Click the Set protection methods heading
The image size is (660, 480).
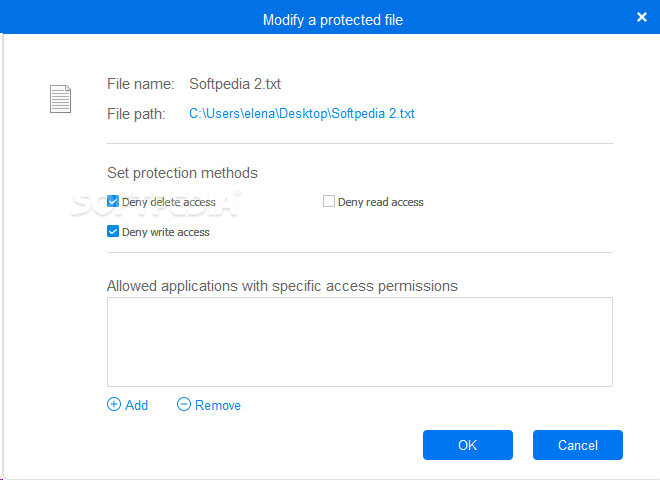pyautogui.click(x=182, y=173)
